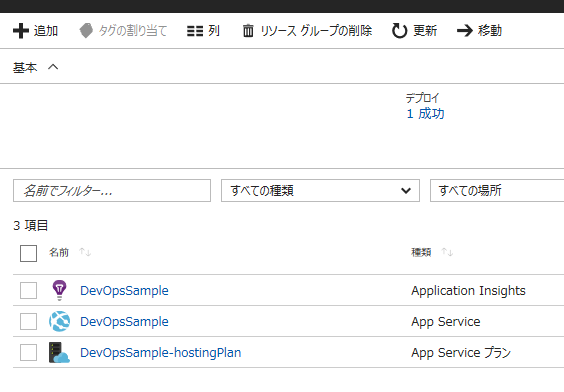Check the Application Insights row checkbox
The height and width of the screenshot is (392, 564).
point(28,290)
